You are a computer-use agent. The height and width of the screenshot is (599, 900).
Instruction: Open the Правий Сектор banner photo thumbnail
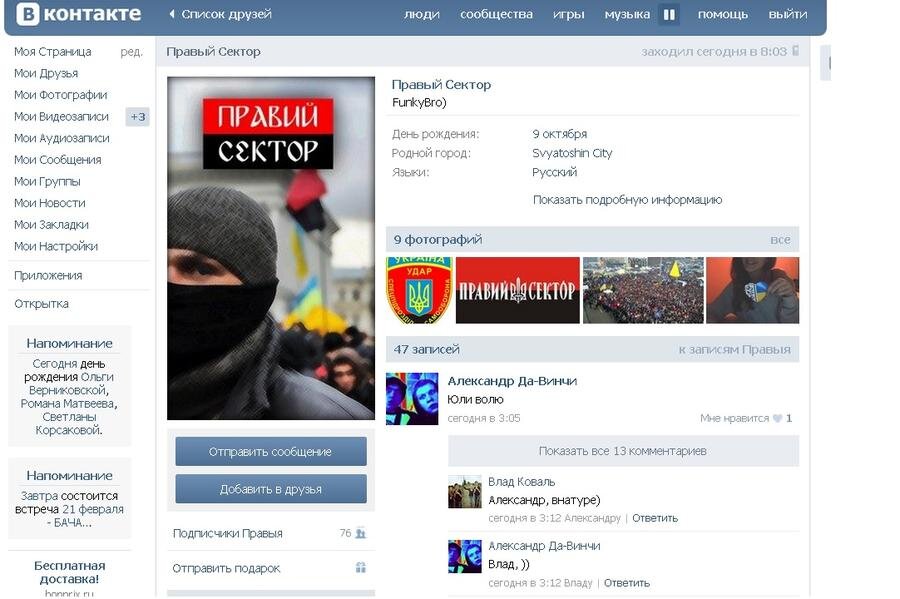pyautogui.click(x=518, y=290)
